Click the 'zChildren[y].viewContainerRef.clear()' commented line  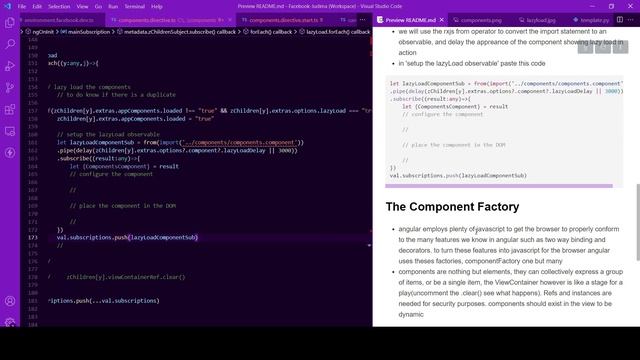coord(126,277)
